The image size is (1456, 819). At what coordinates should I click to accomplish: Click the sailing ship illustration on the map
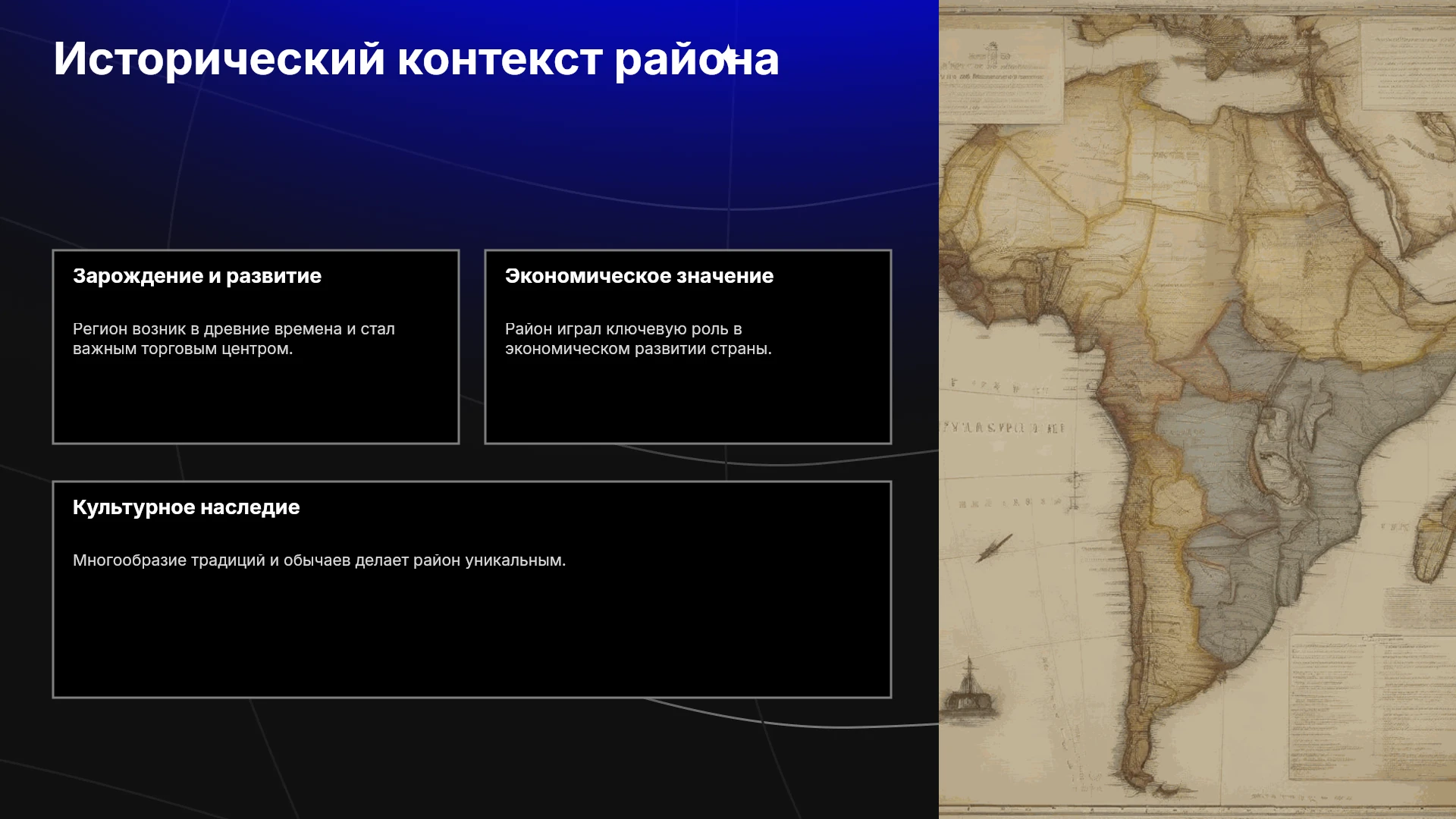968,686
